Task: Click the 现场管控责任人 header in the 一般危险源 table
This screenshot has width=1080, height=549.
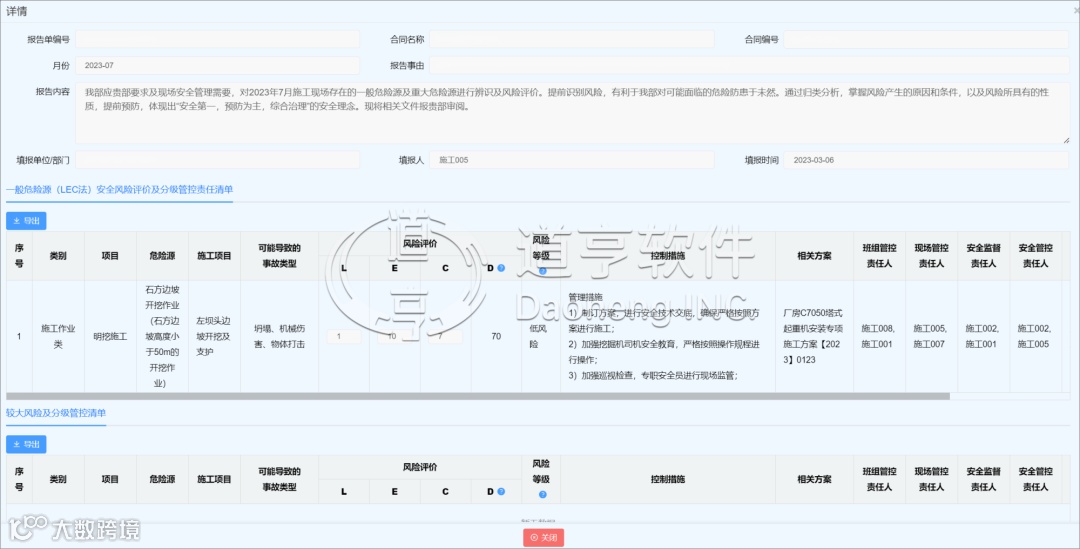Action: point(931,256)
